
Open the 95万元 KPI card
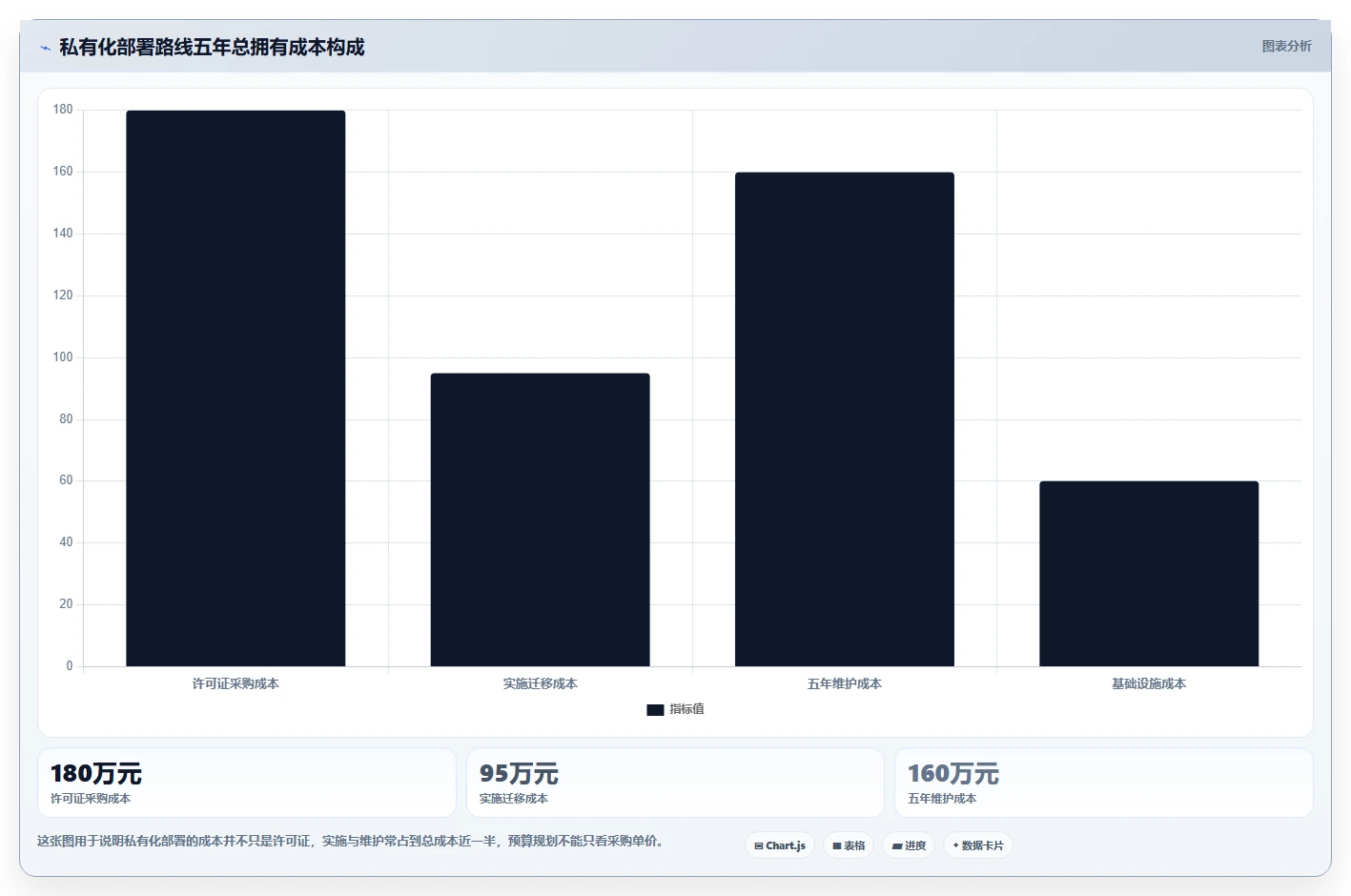pos(675,783)
